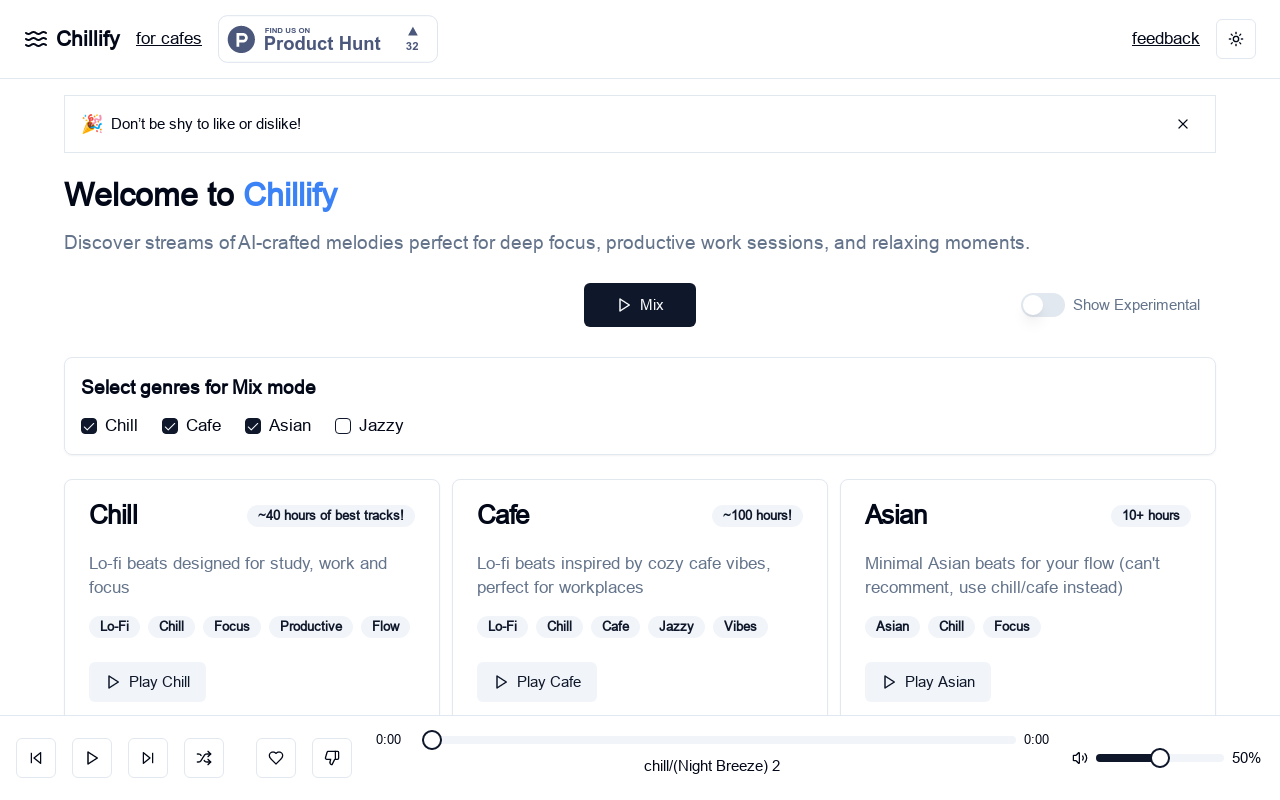Click Play Cafe button
The height and width of the screenshot is (800, 1280).
(x=537, y=682)
